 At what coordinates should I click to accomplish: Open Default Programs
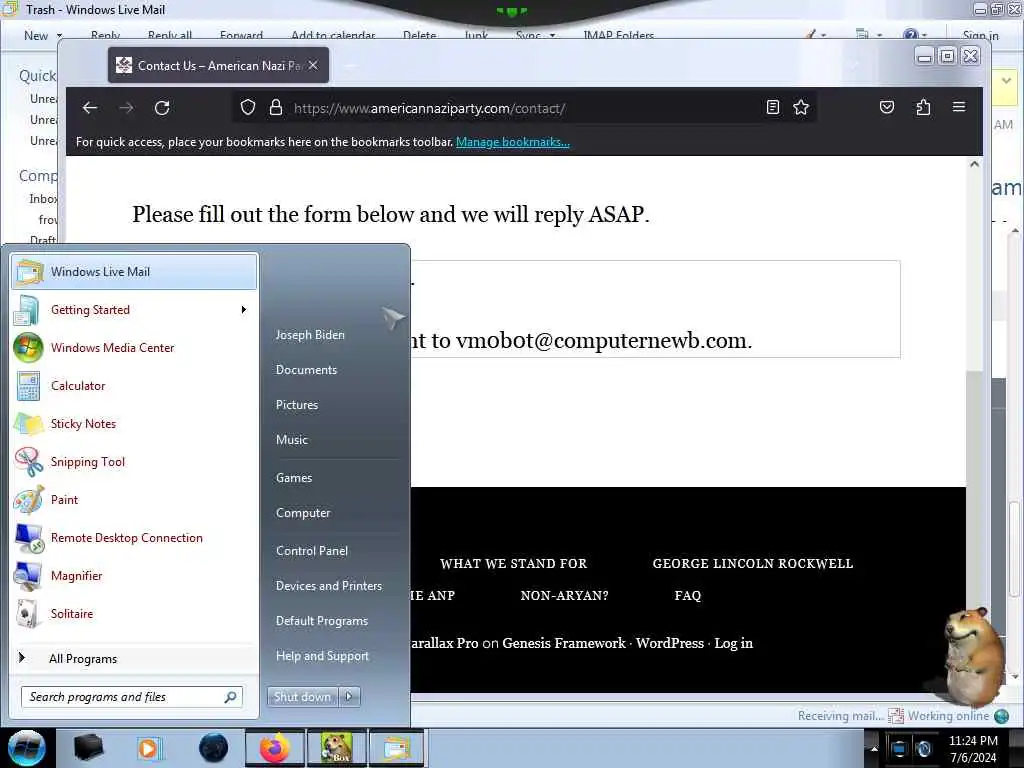322,621
